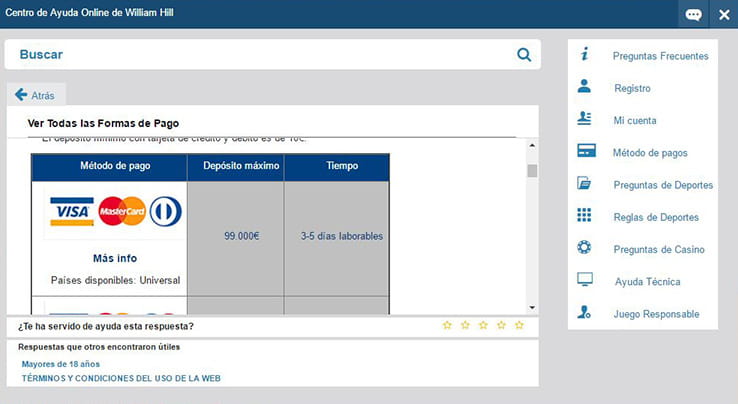Rate the answer two stars

(x=465, y=325)
